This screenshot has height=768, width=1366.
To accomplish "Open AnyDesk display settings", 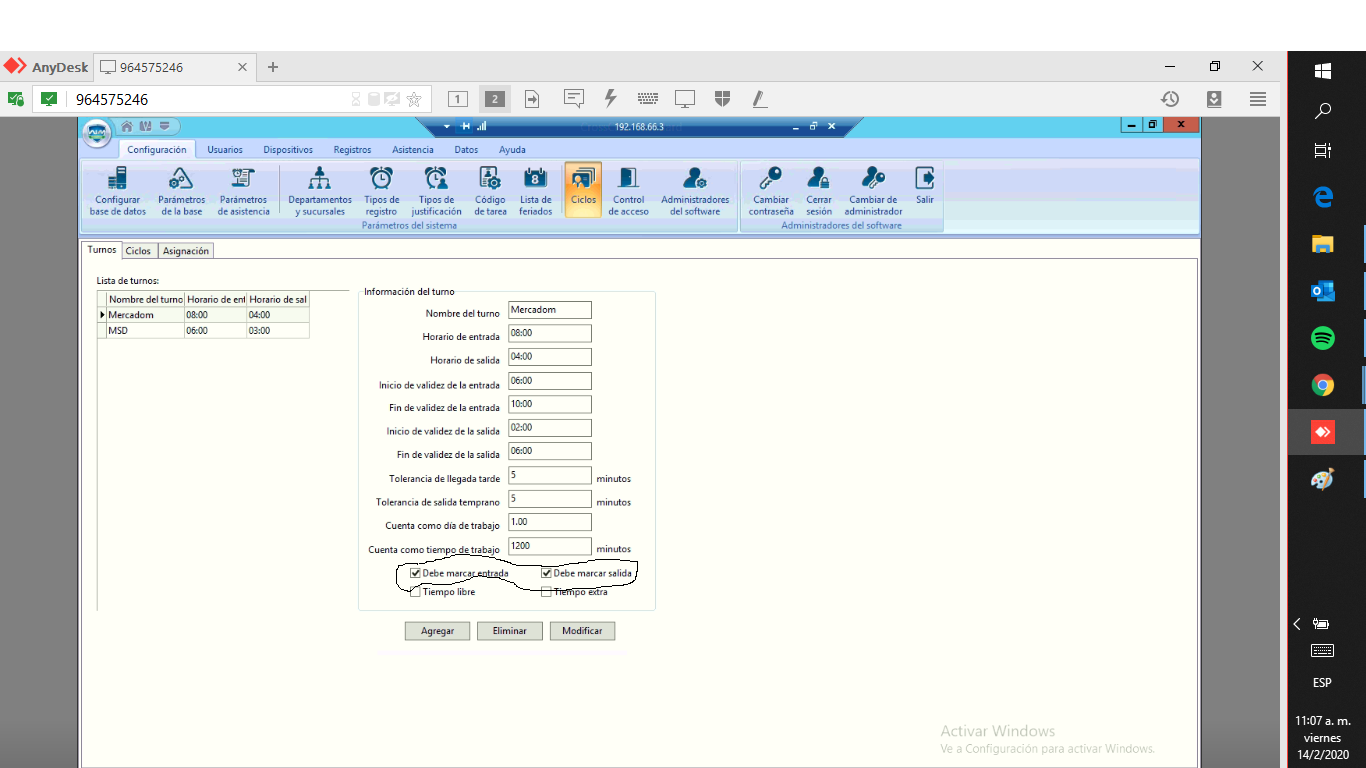I will coord(685,99).
